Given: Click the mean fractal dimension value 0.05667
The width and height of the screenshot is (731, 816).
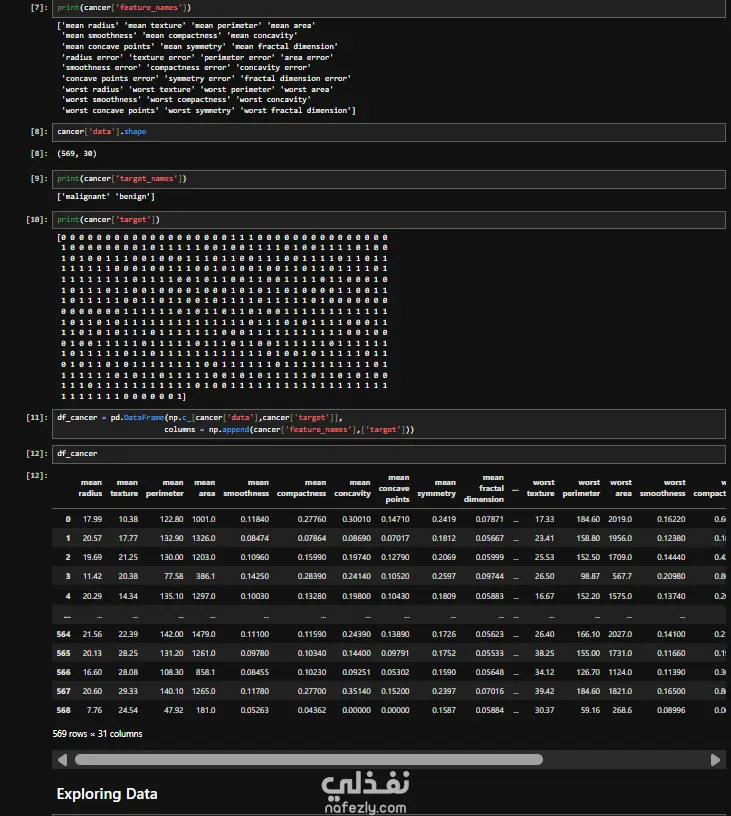Looking at the screenshot, I should pyautogui.click(x=489, y=538).
